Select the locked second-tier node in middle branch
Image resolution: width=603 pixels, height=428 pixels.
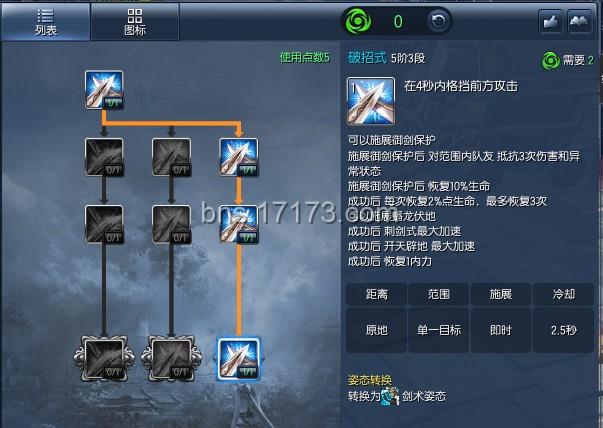[172, 157]
